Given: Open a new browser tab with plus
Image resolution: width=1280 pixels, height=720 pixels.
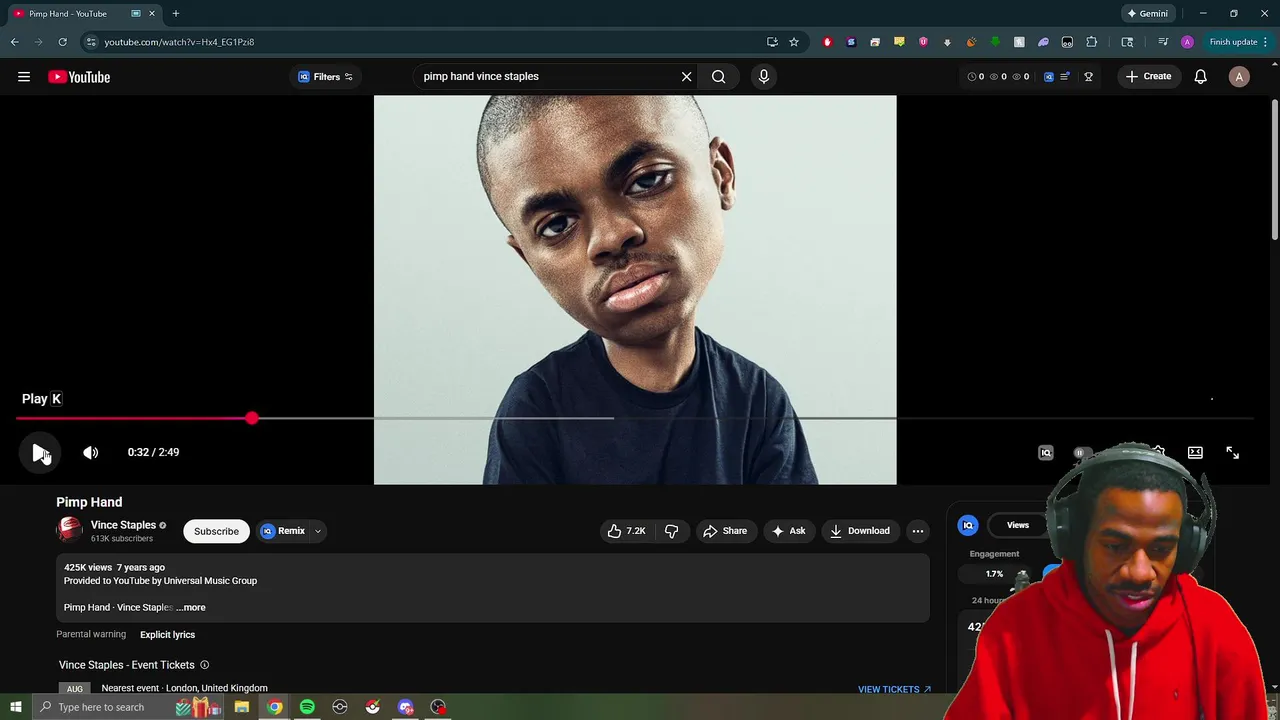Looking at the screenshot, I should (176, 14).
